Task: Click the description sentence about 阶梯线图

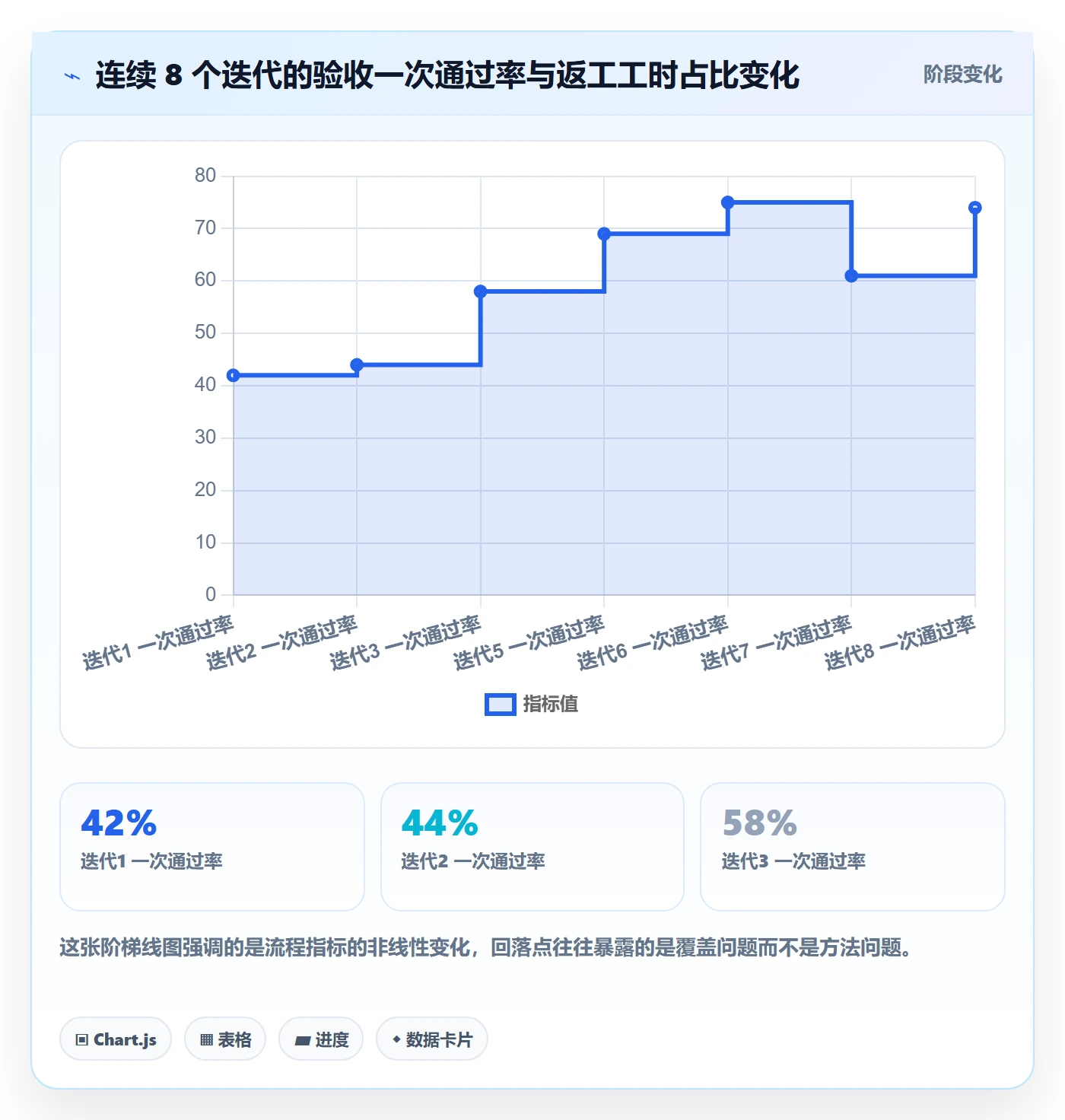Action: 486,948
